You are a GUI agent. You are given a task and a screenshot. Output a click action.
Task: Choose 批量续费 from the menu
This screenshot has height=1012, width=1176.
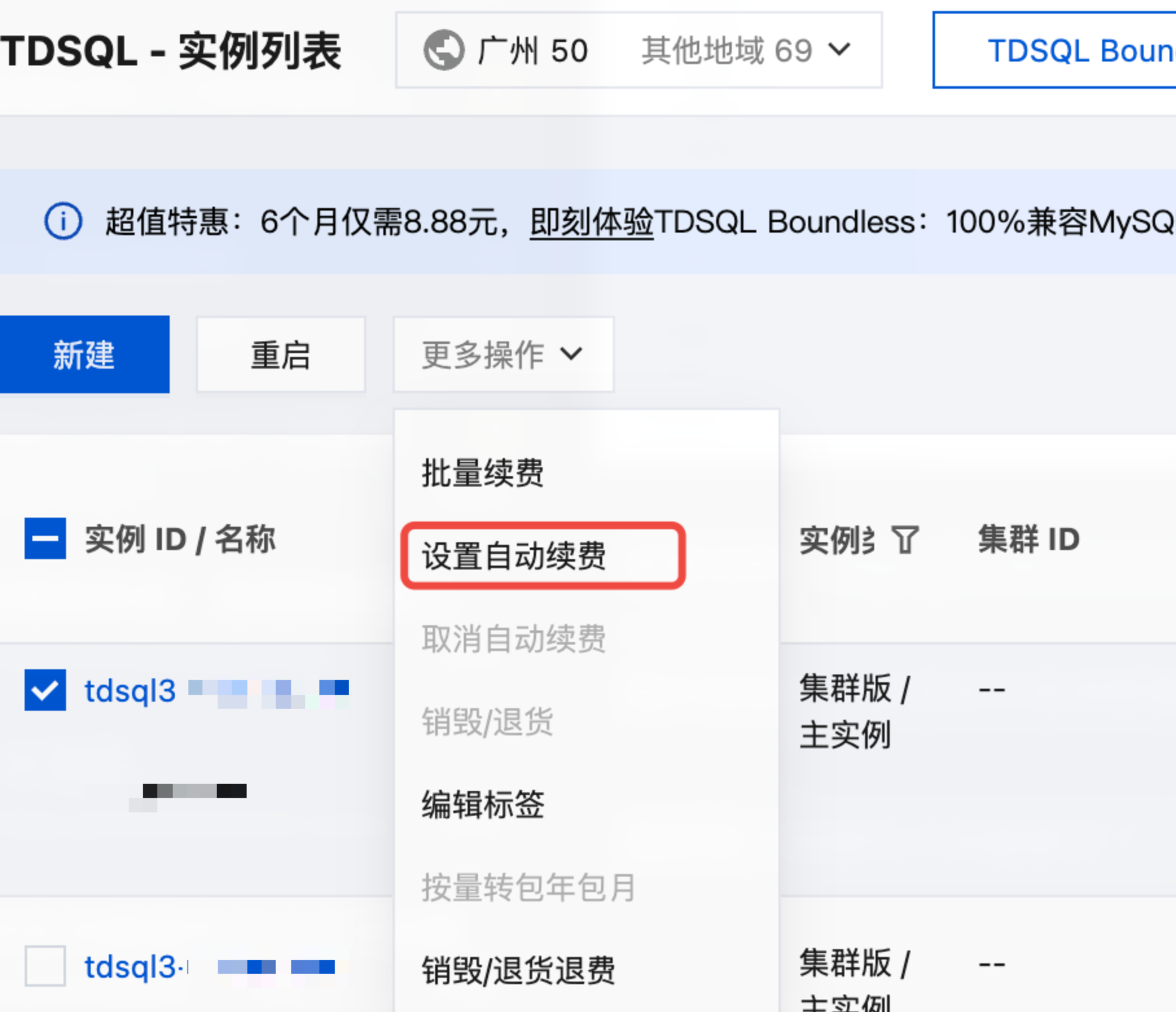pos(483,472)
